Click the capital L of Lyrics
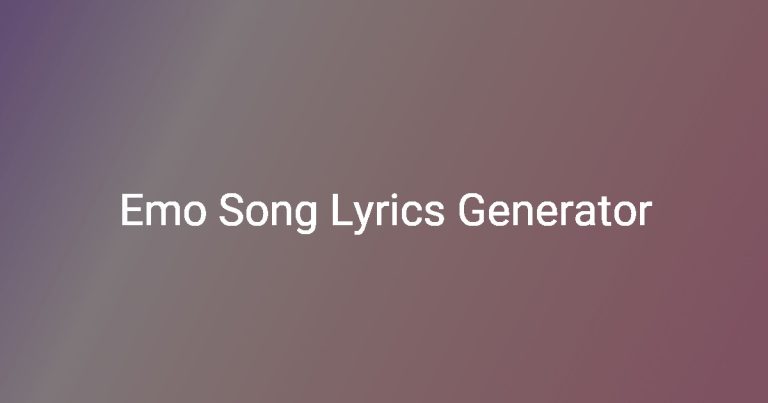This screenshot has width=768, height=403. [342, 210]
